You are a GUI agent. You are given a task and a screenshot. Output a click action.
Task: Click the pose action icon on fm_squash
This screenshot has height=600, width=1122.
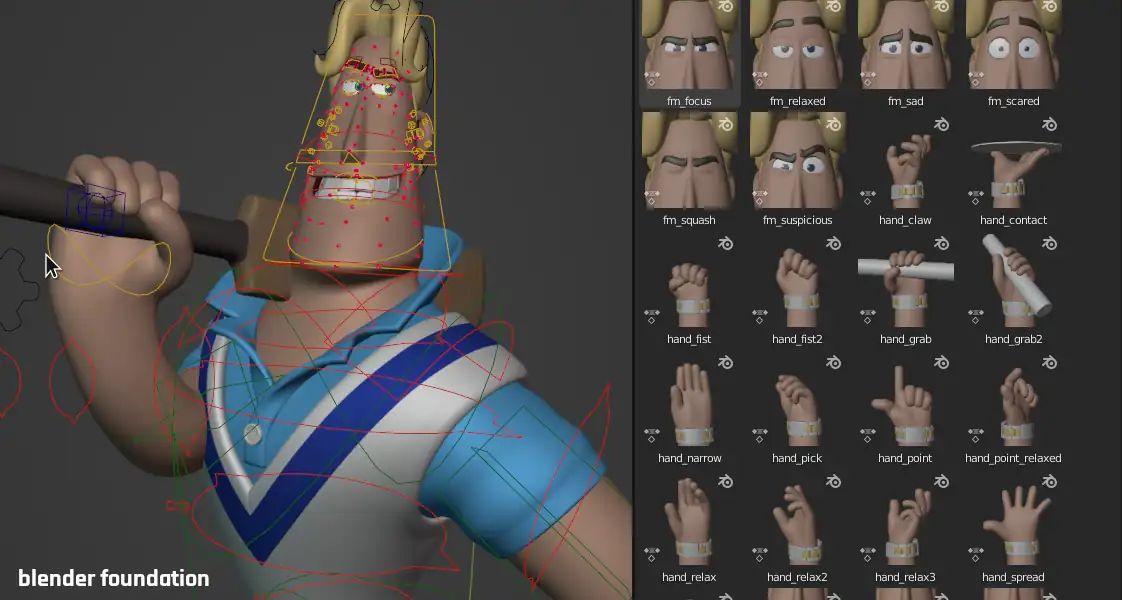coord(651,197)
